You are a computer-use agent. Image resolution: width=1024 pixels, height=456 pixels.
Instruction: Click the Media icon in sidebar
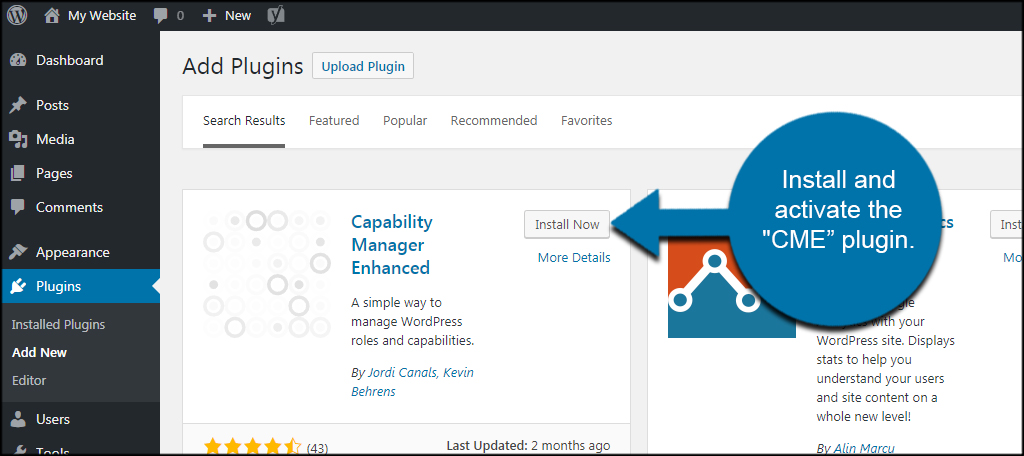[18, 139]
